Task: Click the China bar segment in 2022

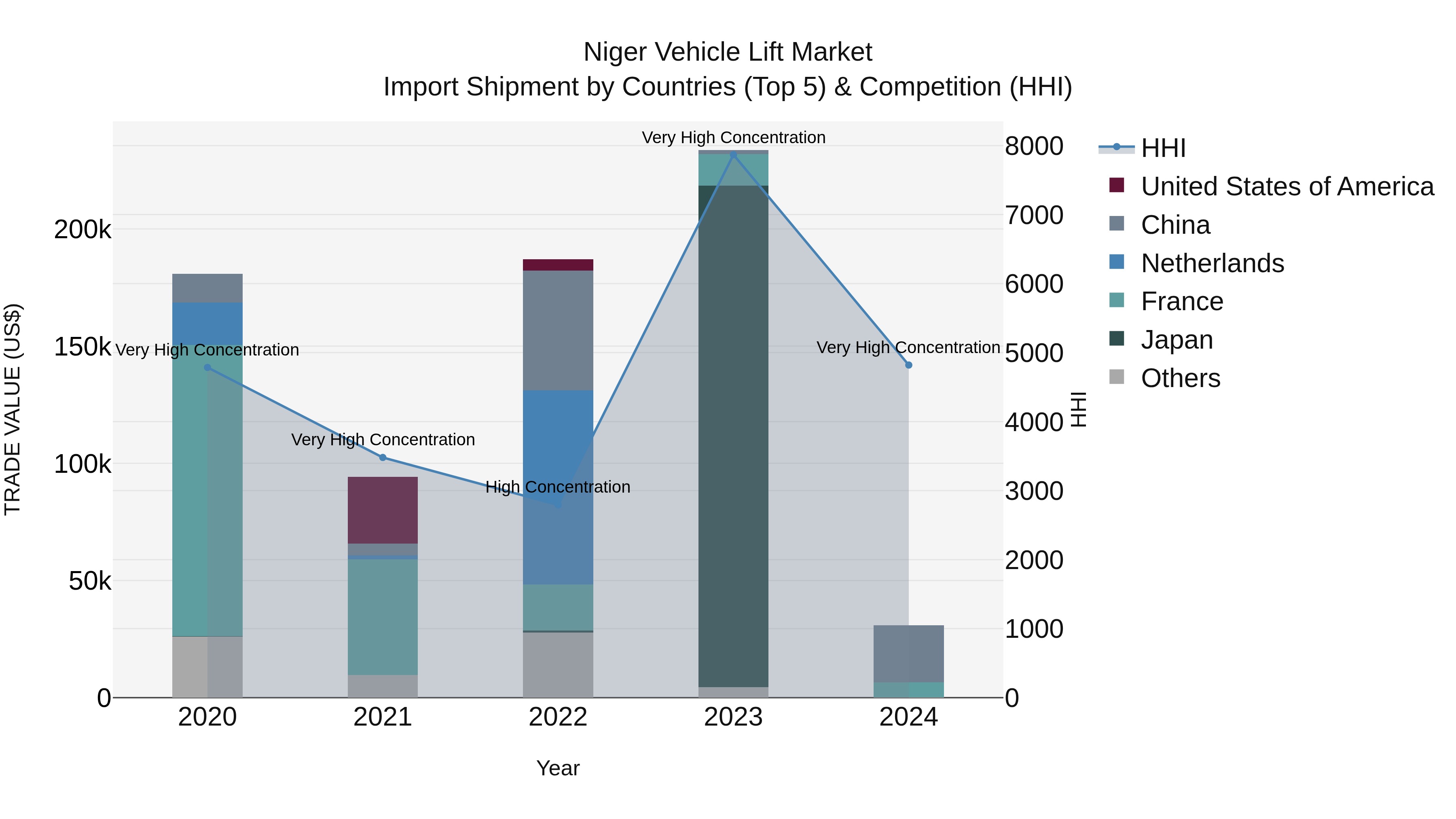Action: pos(558,331)
